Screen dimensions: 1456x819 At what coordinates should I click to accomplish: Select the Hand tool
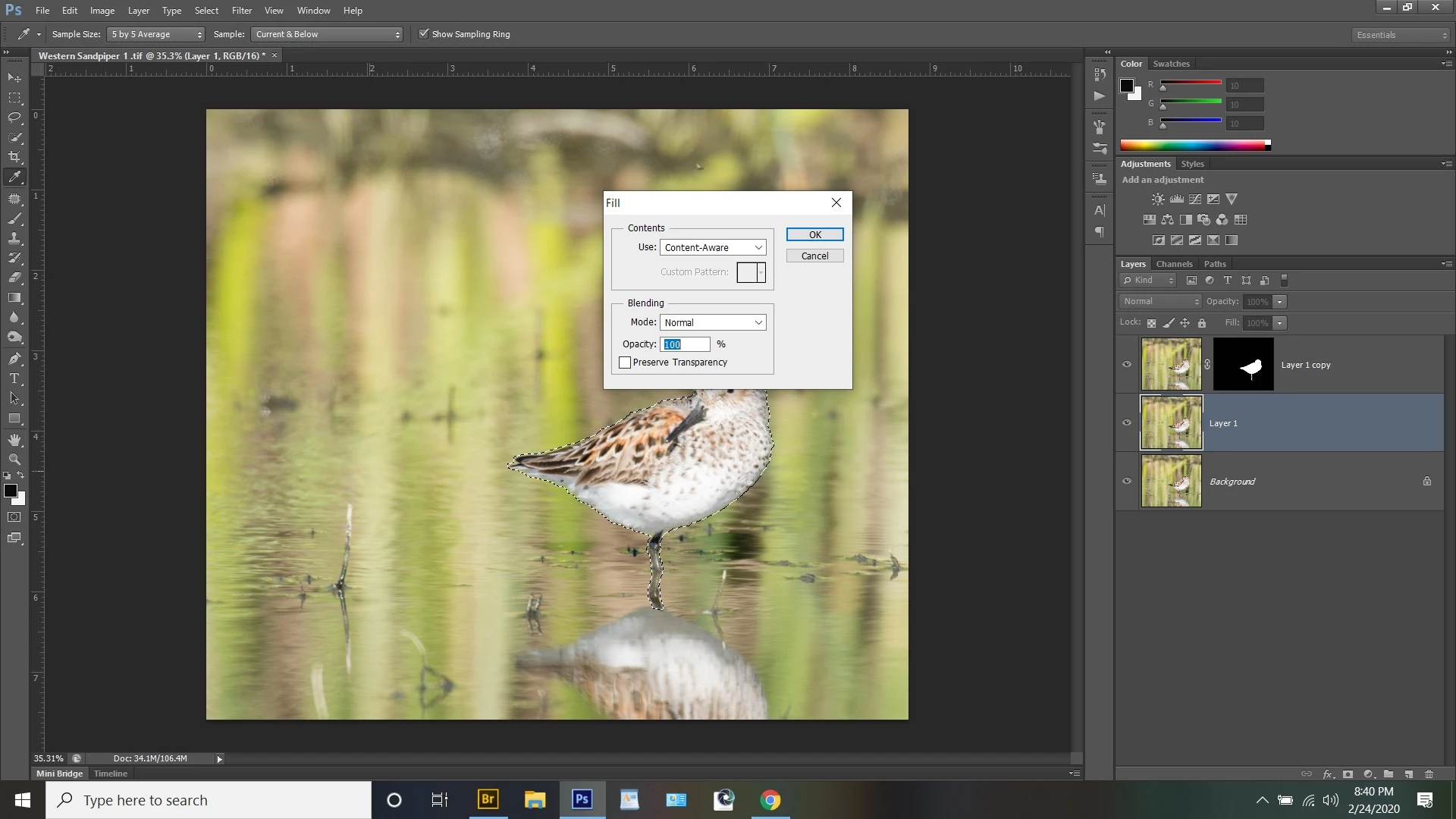(14, 440)
